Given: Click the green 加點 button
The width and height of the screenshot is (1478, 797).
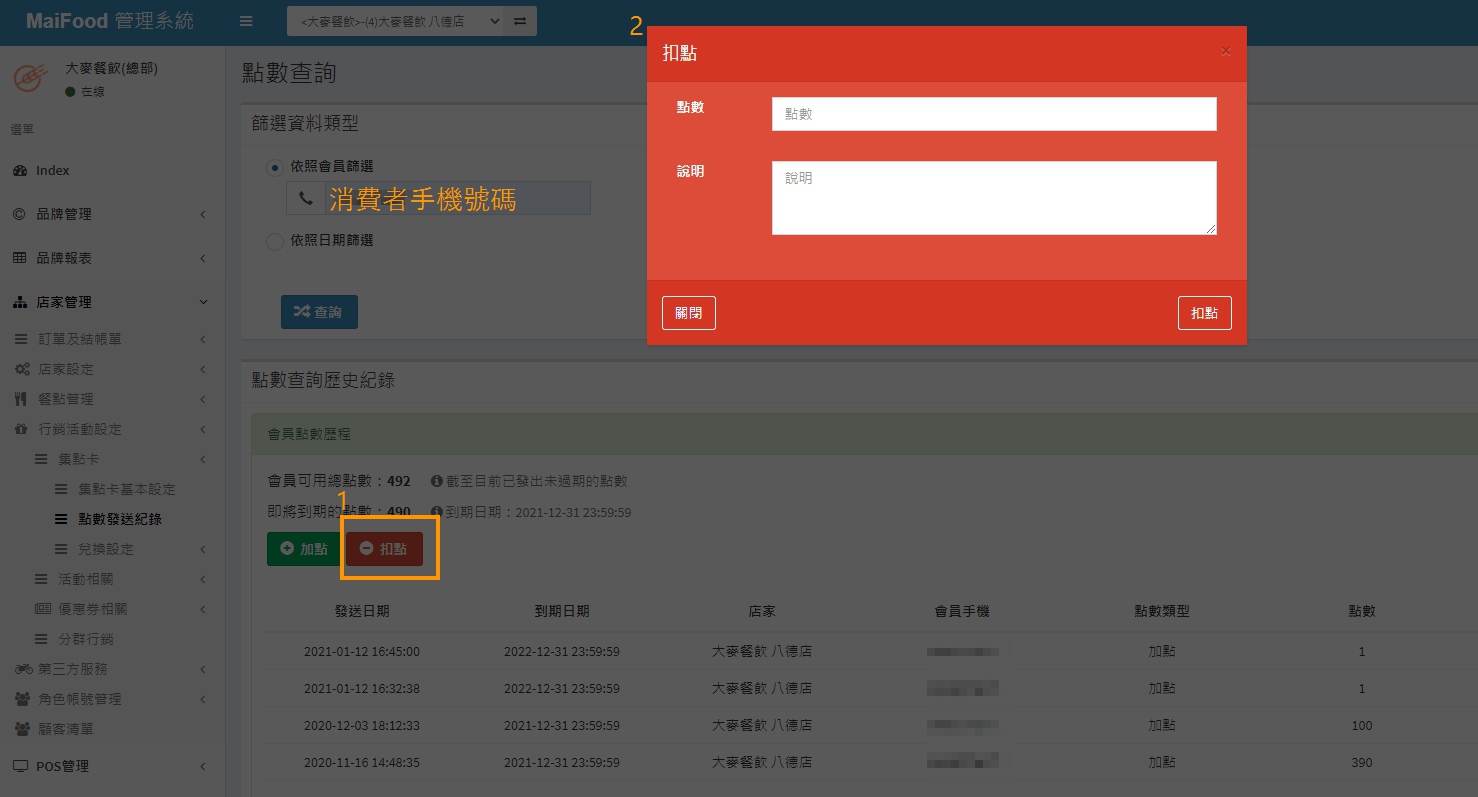Looking at the screenshot, I should point(304,549).
